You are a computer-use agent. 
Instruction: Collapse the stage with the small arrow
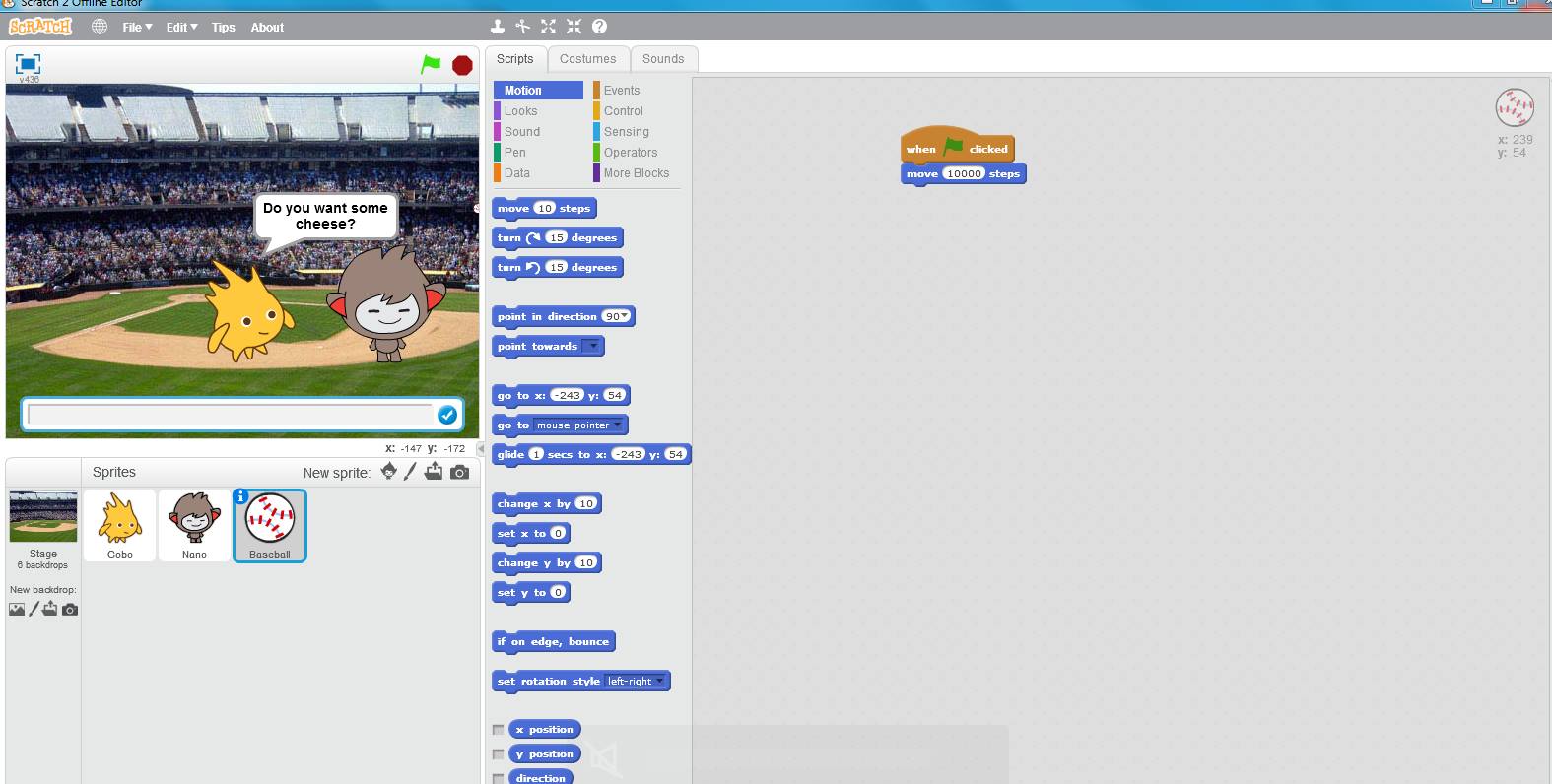coord(481,449)
